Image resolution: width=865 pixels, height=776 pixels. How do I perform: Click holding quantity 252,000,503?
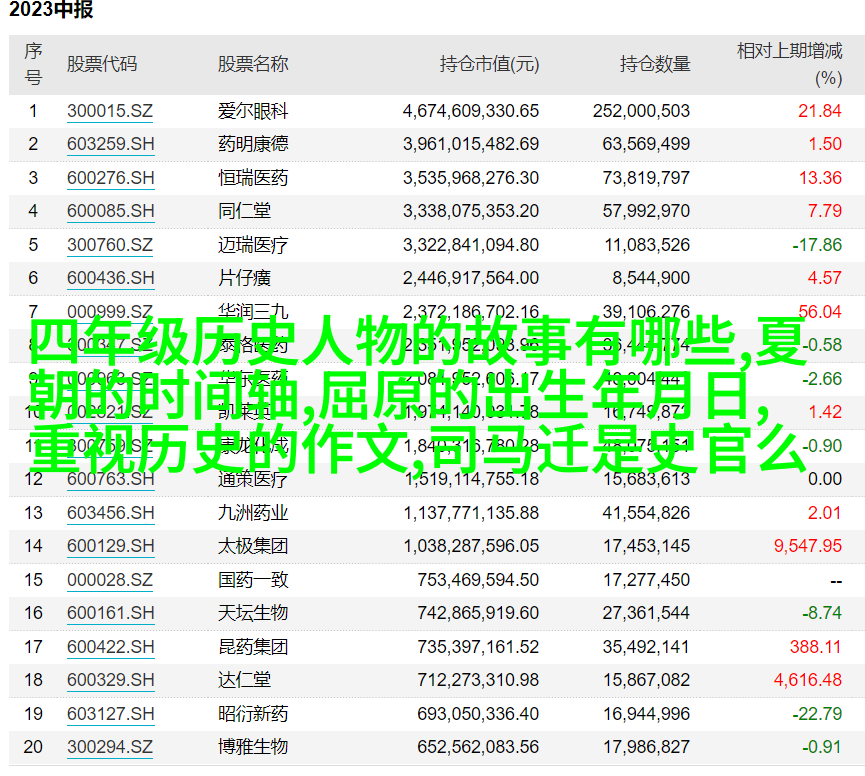(x=642, y=111)
